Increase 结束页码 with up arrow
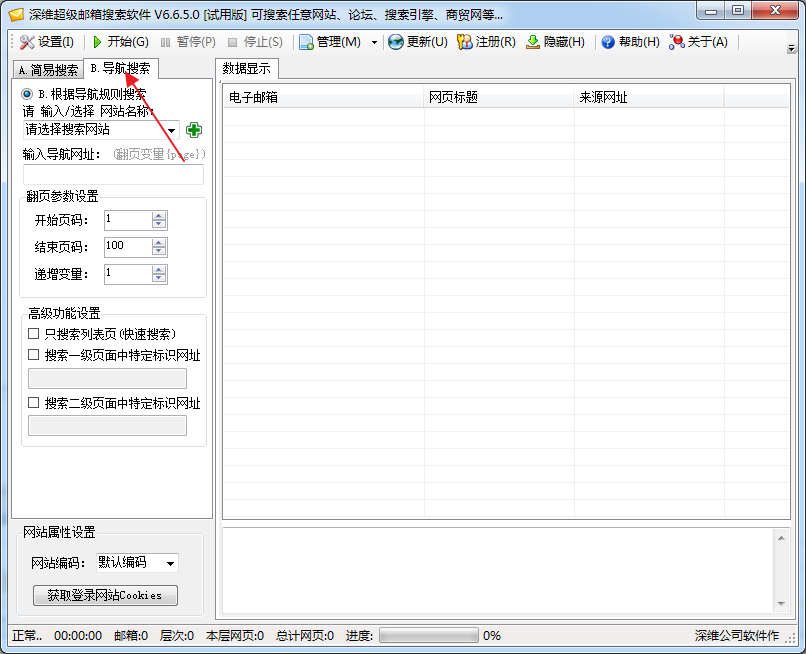 159,243
